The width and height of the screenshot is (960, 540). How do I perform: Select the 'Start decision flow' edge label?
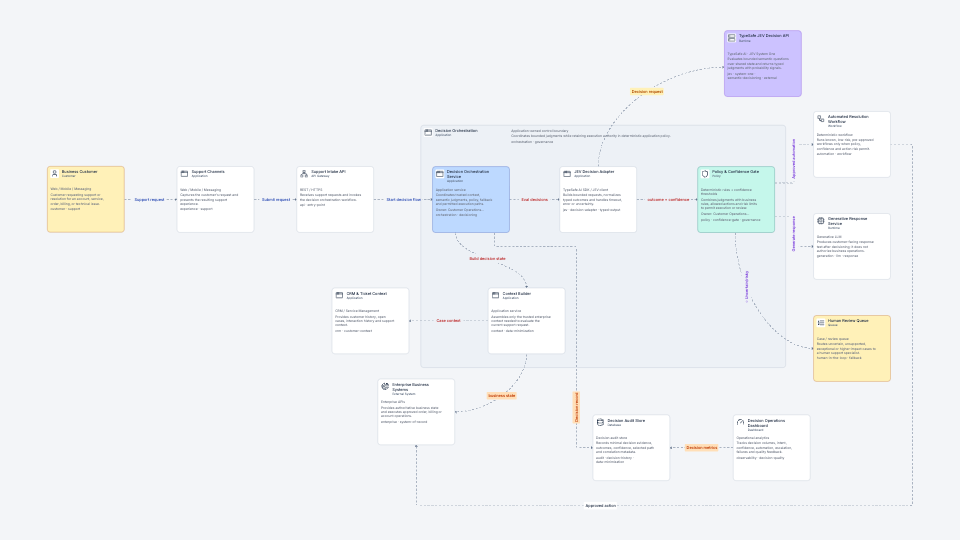click(403, 200)
